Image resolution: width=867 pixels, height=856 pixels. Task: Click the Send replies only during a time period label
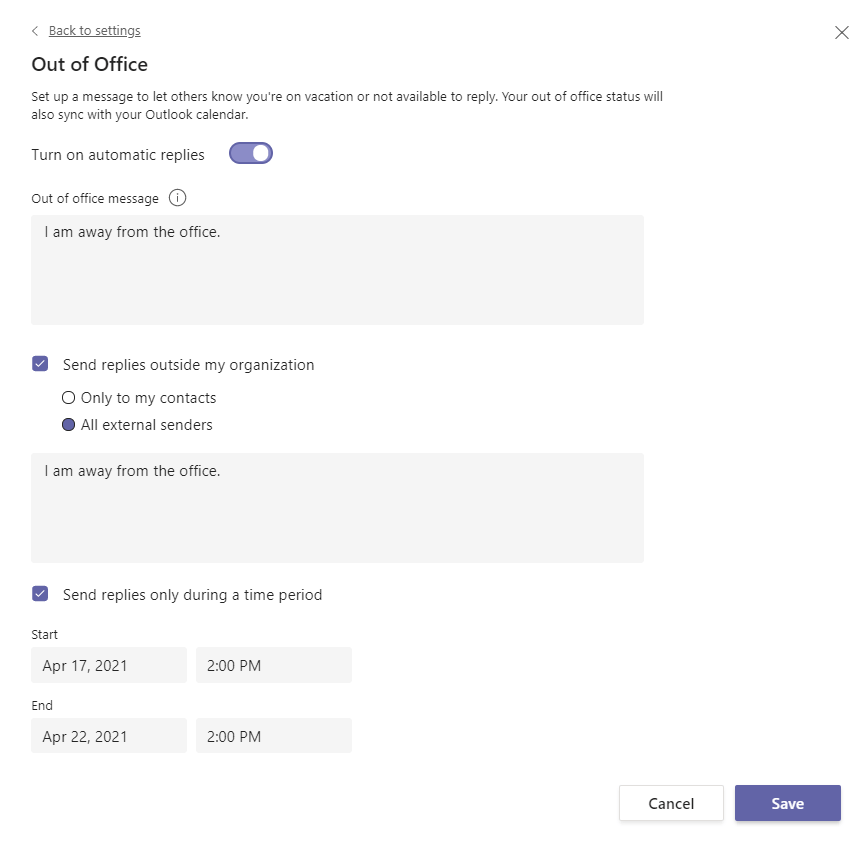[192, 595]
